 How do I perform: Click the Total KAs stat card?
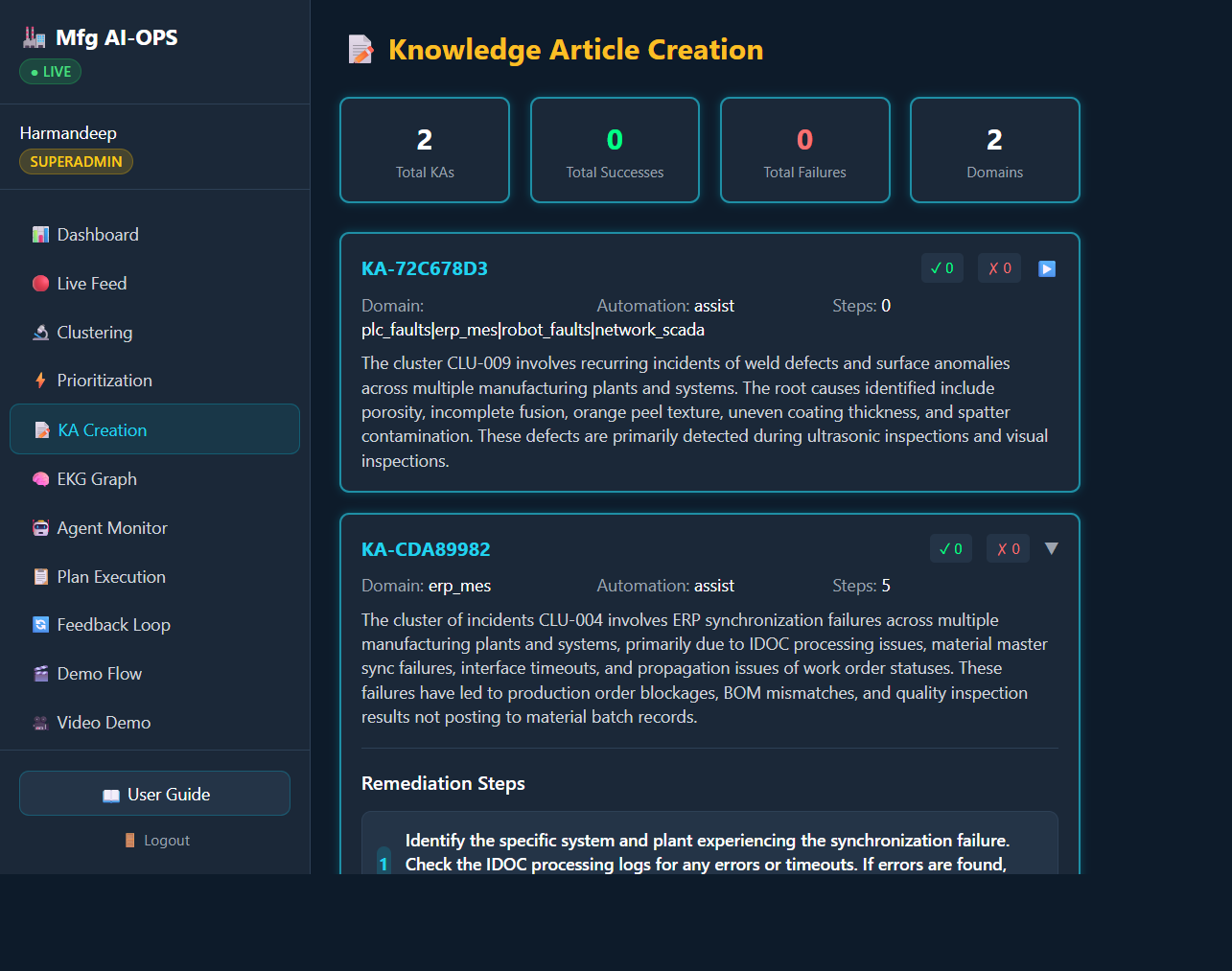click(425, 150)
